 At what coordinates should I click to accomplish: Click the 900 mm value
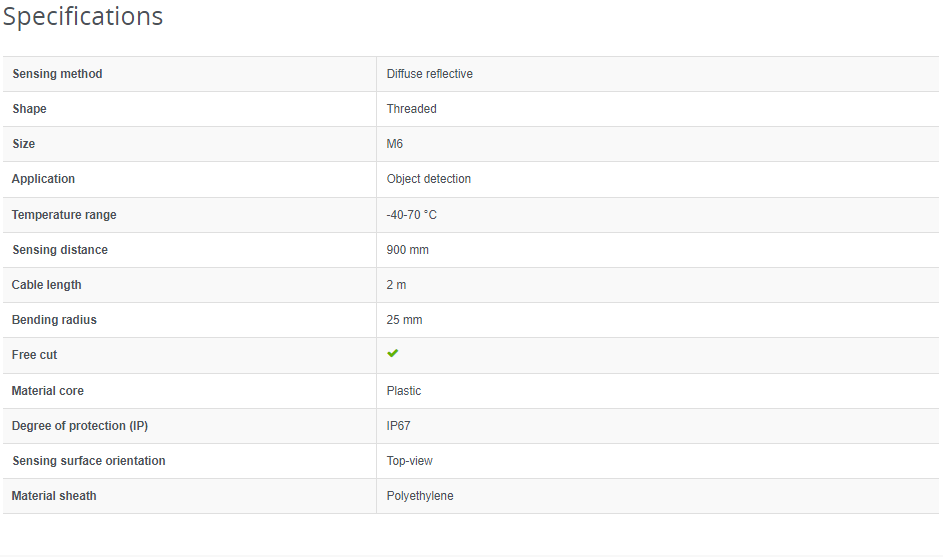coord(408,250)
